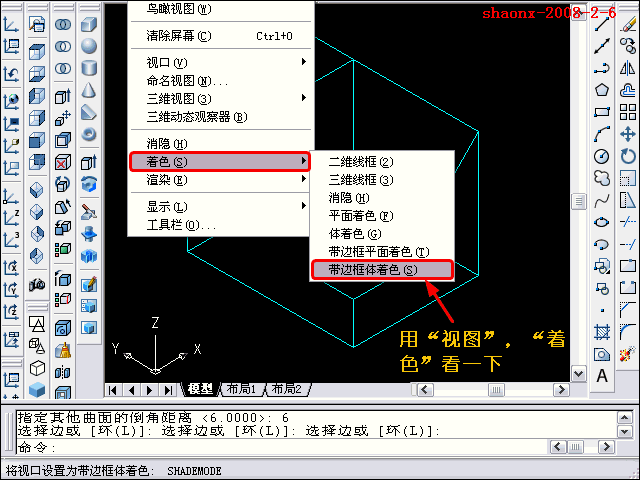The image size is (640, 480).
Task: Create a solid Wedge
Action: tap(89, 112)
